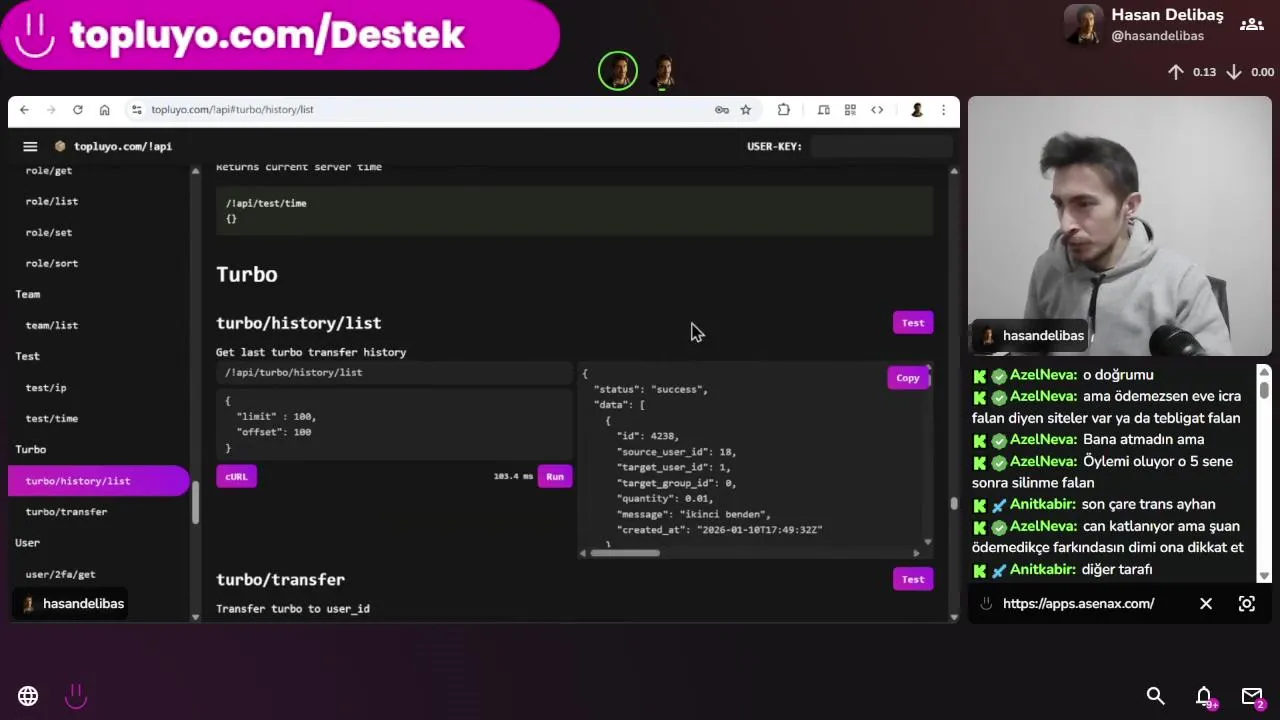Click AzelNeva message "o doğrumu"

(x=1118, y=375)
